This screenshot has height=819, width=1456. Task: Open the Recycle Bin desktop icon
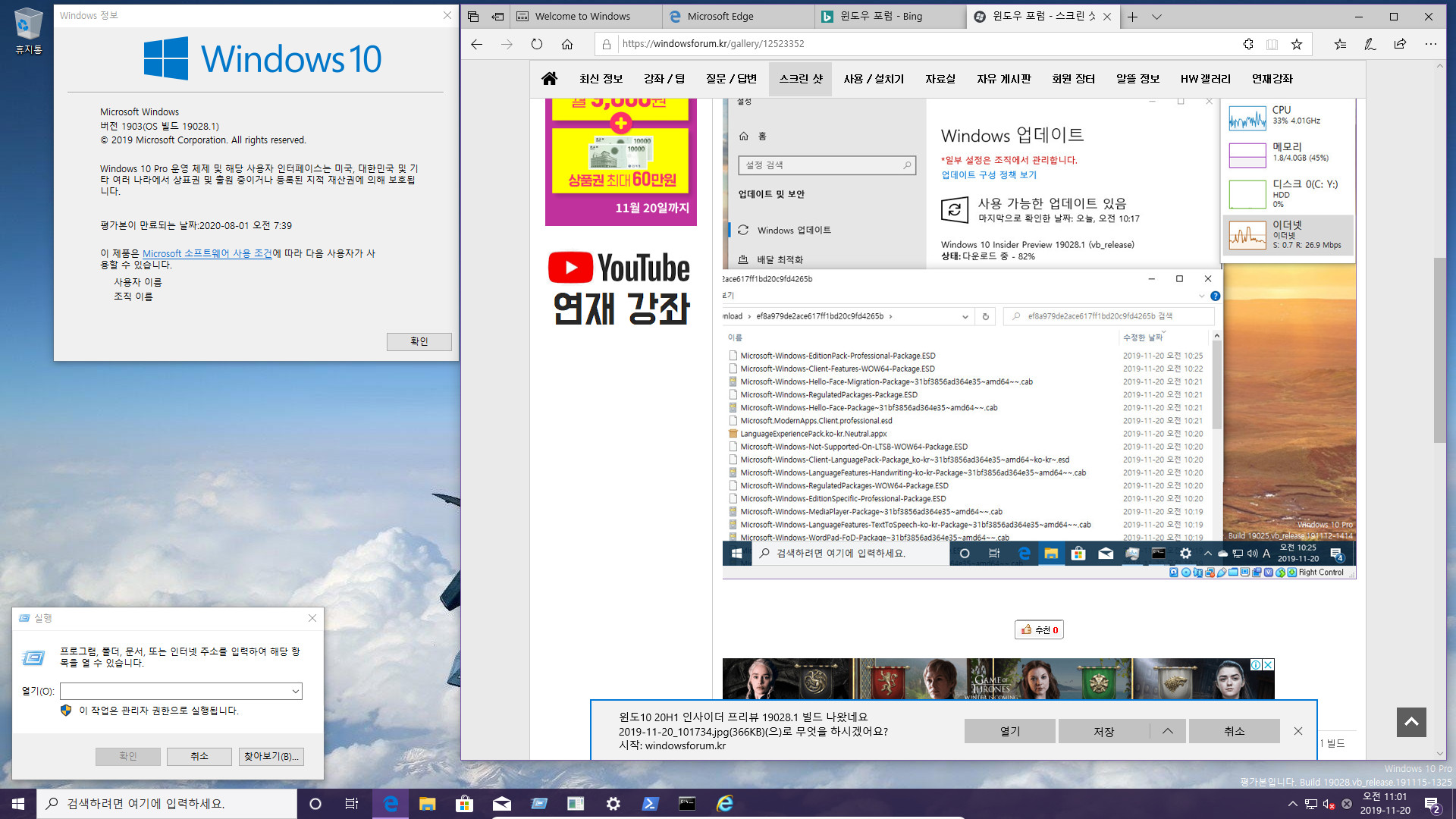(x=28, y=30)
